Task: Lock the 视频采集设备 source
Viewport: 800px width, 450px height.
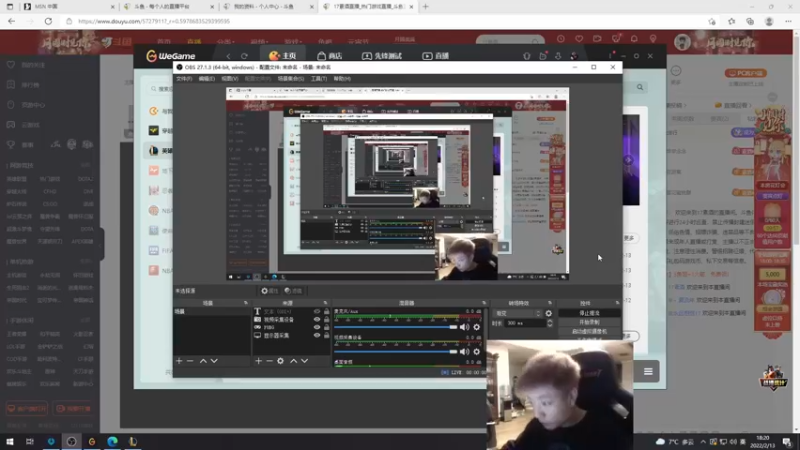Action: [x=327, y=319]
